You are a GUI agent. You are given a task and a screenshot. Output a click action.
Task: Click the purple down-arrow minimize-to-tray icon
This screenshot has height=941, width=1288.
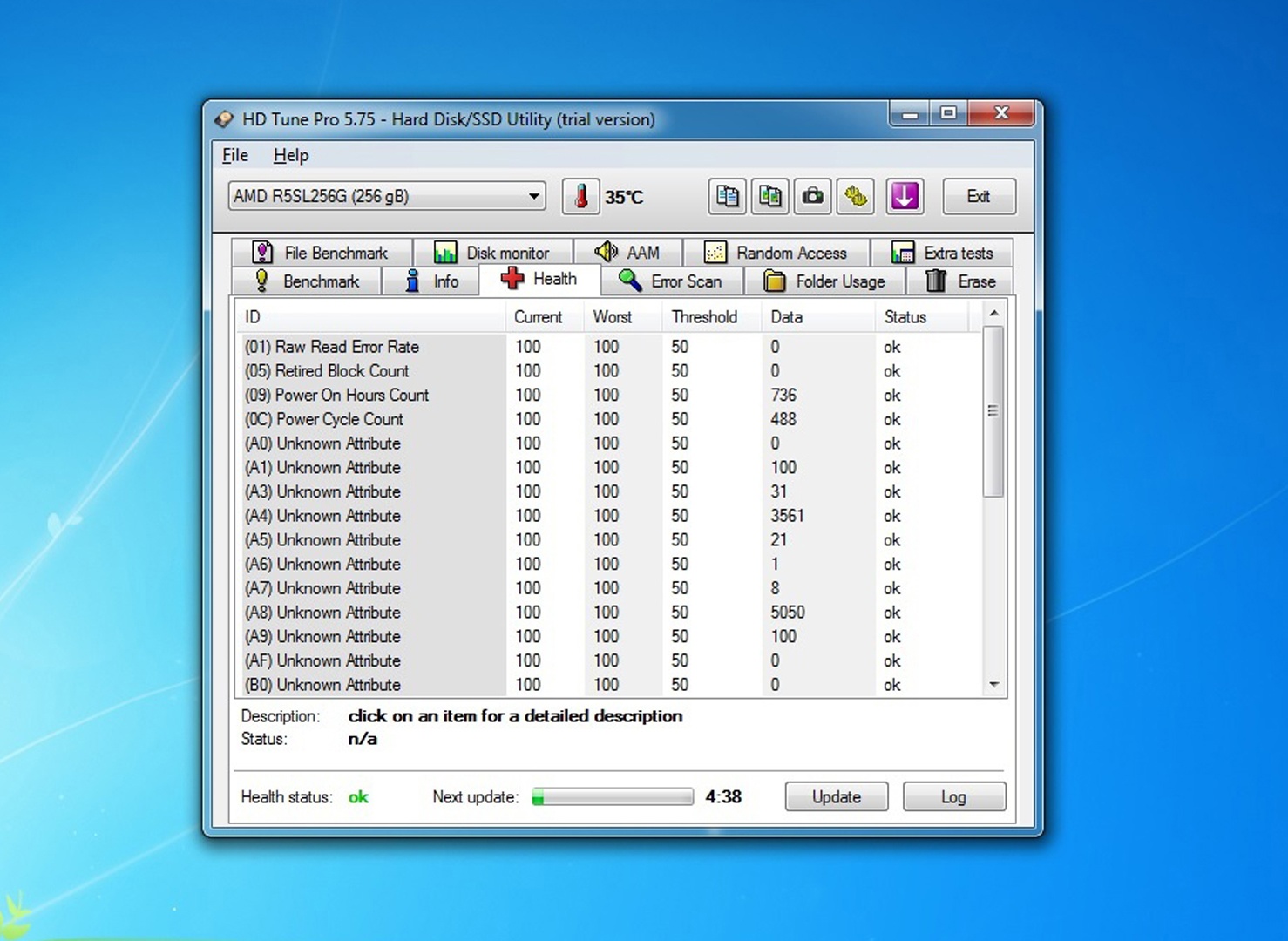(x=905, y=196)
